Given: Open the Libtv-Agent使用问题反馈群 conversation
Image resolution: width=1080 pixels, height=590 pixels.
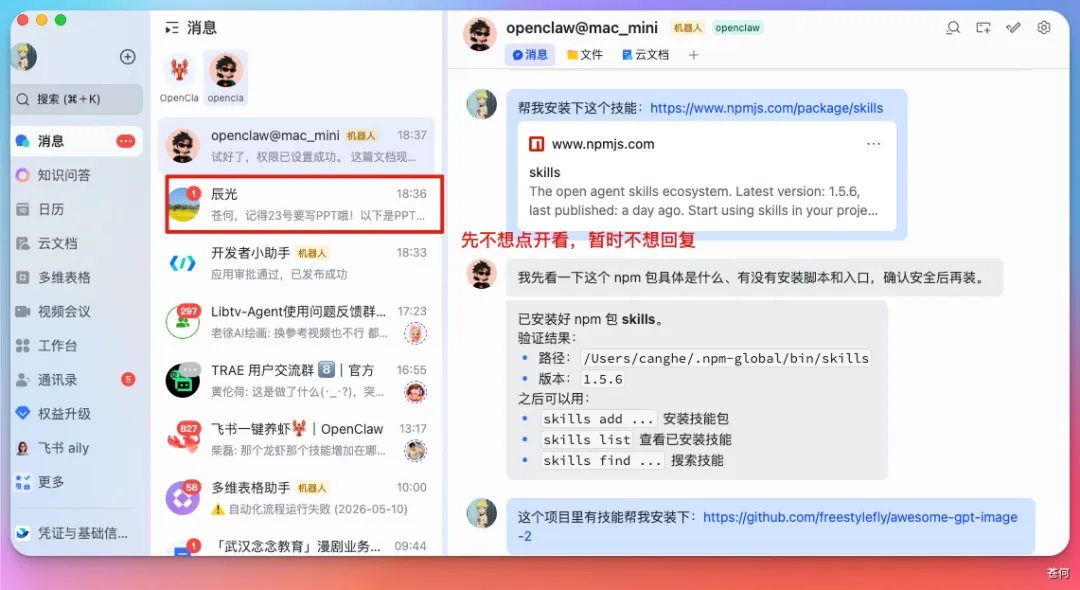Looking at the screenshot, I should click(296, 322).
